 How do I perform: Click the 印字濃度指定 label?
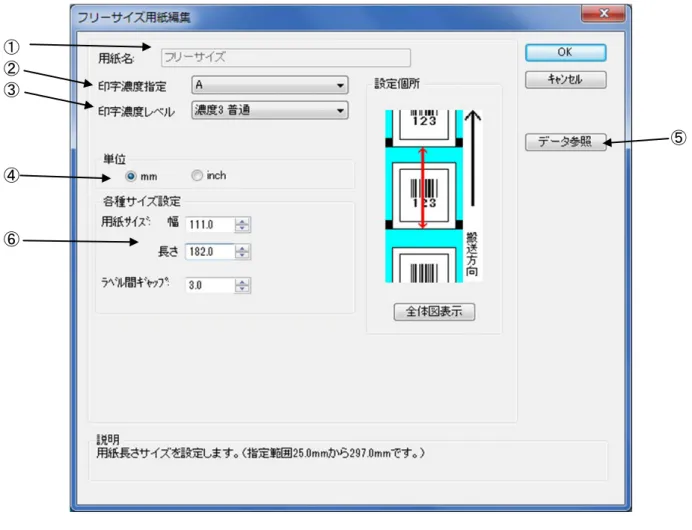(x=132, y=86)
